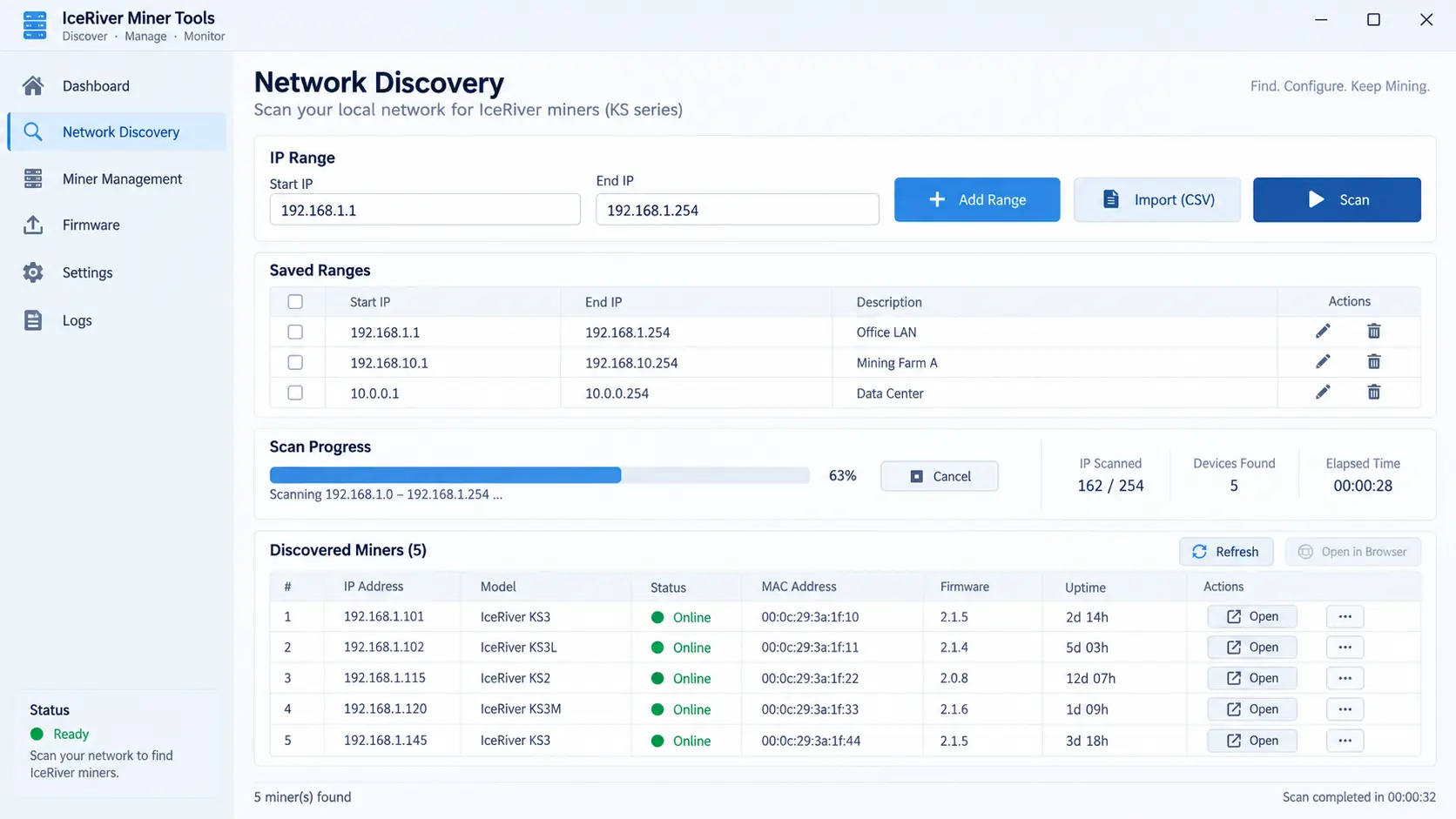Start the network Scan
This screenshot has width=1456, height=819.
(x=1337, y=199)
